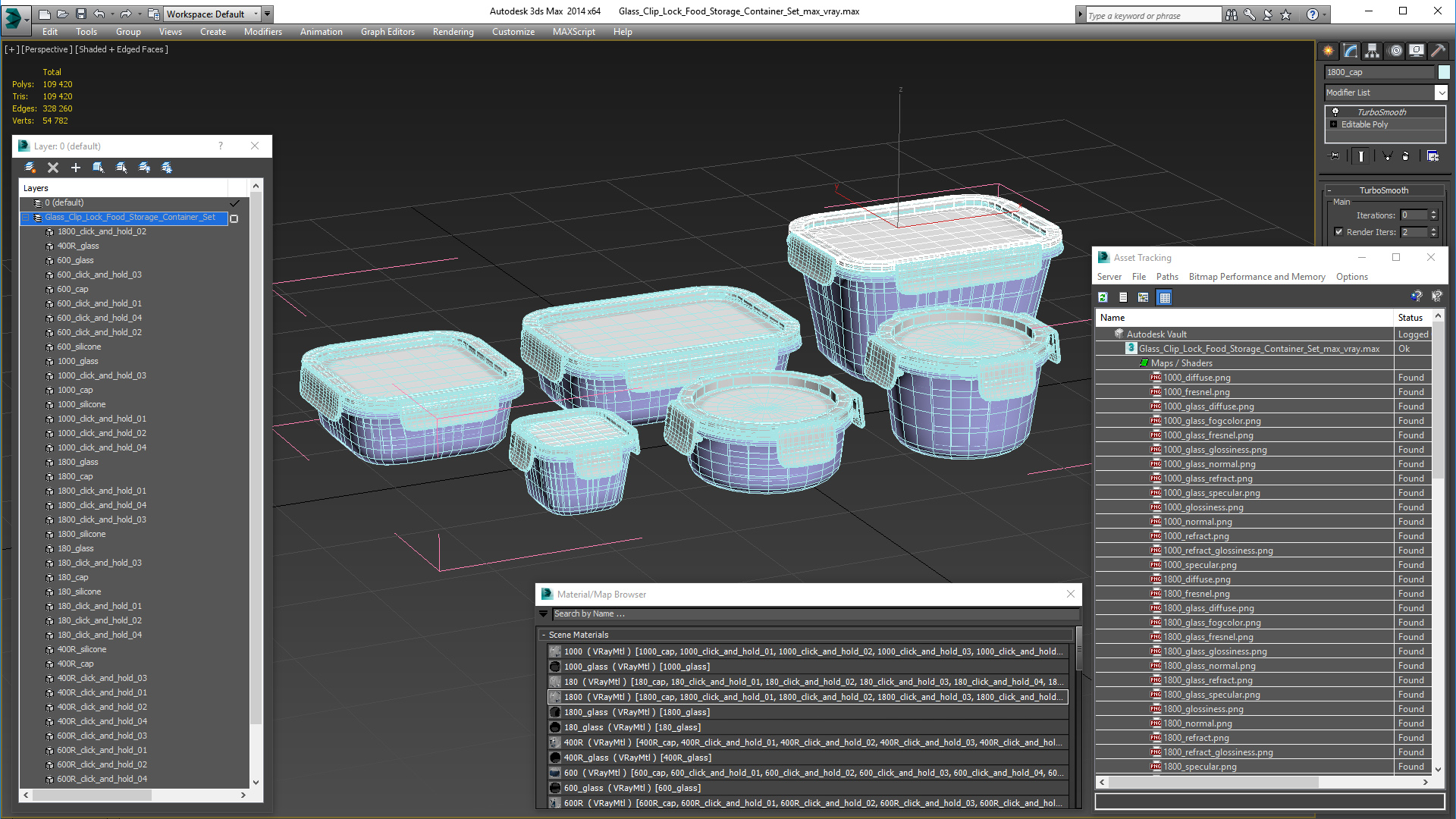
Task: Toggle TurboSmooth lightbulb visibility
Action: [x=1335, y=112]
